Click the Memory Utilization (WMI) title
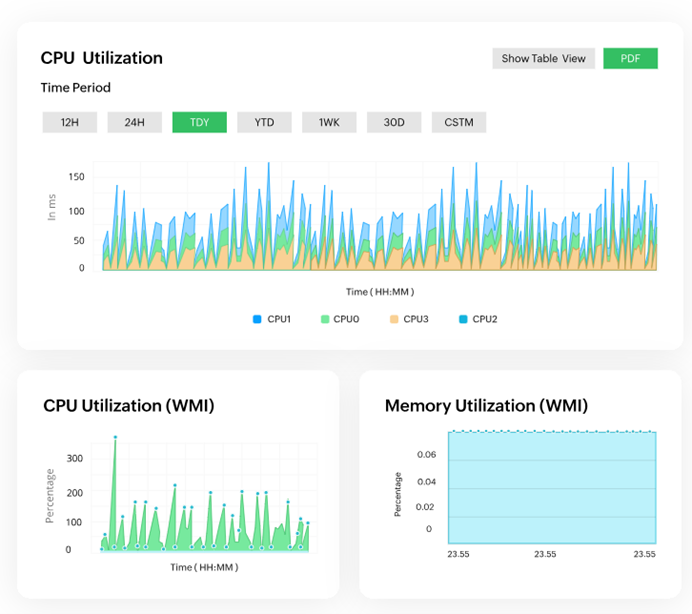This screenshot has width=692, height=614. coord(486,406)
